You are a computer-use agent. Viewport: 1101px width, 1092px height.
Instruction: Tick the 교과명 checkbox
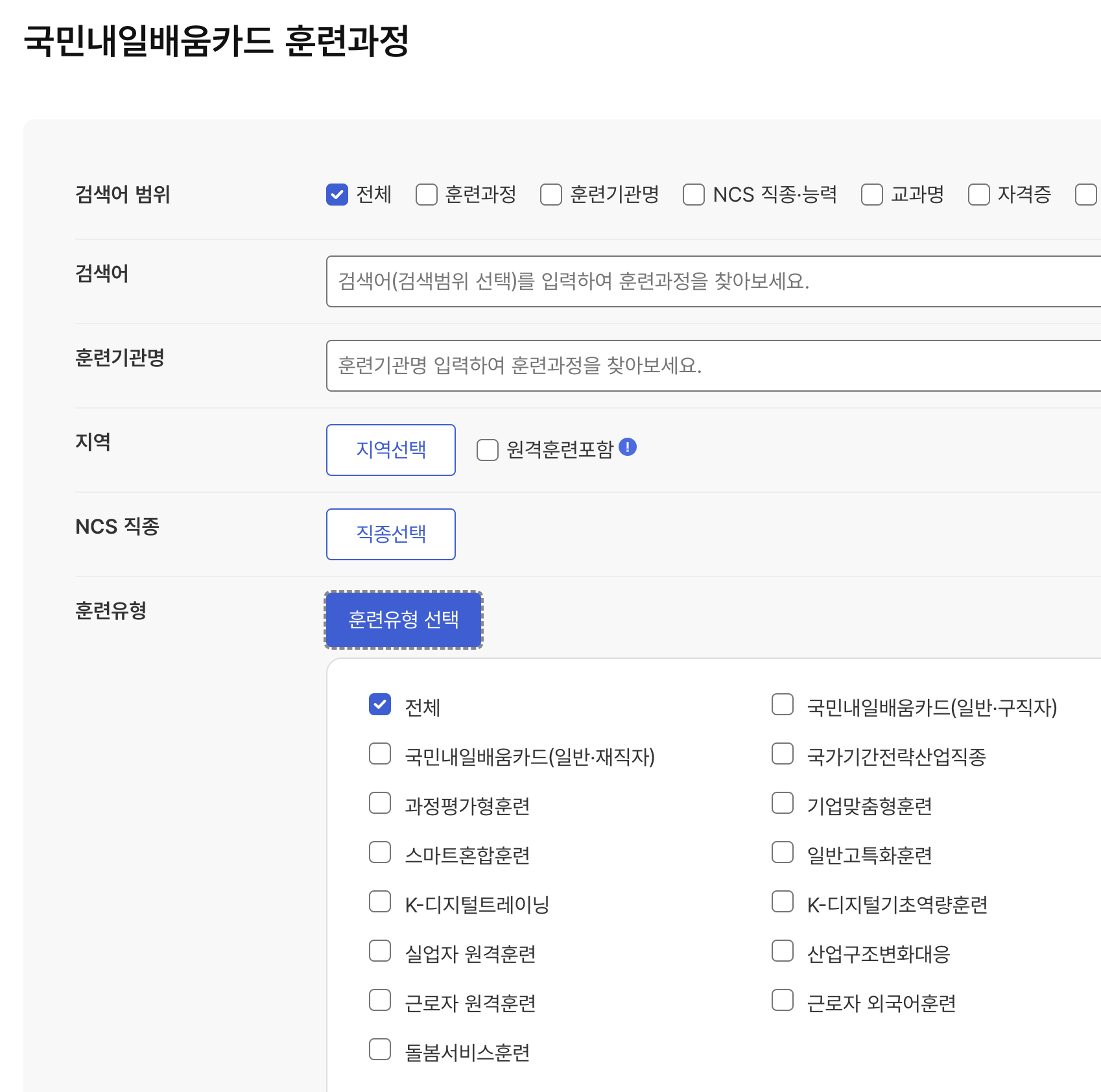pos(872,195)
